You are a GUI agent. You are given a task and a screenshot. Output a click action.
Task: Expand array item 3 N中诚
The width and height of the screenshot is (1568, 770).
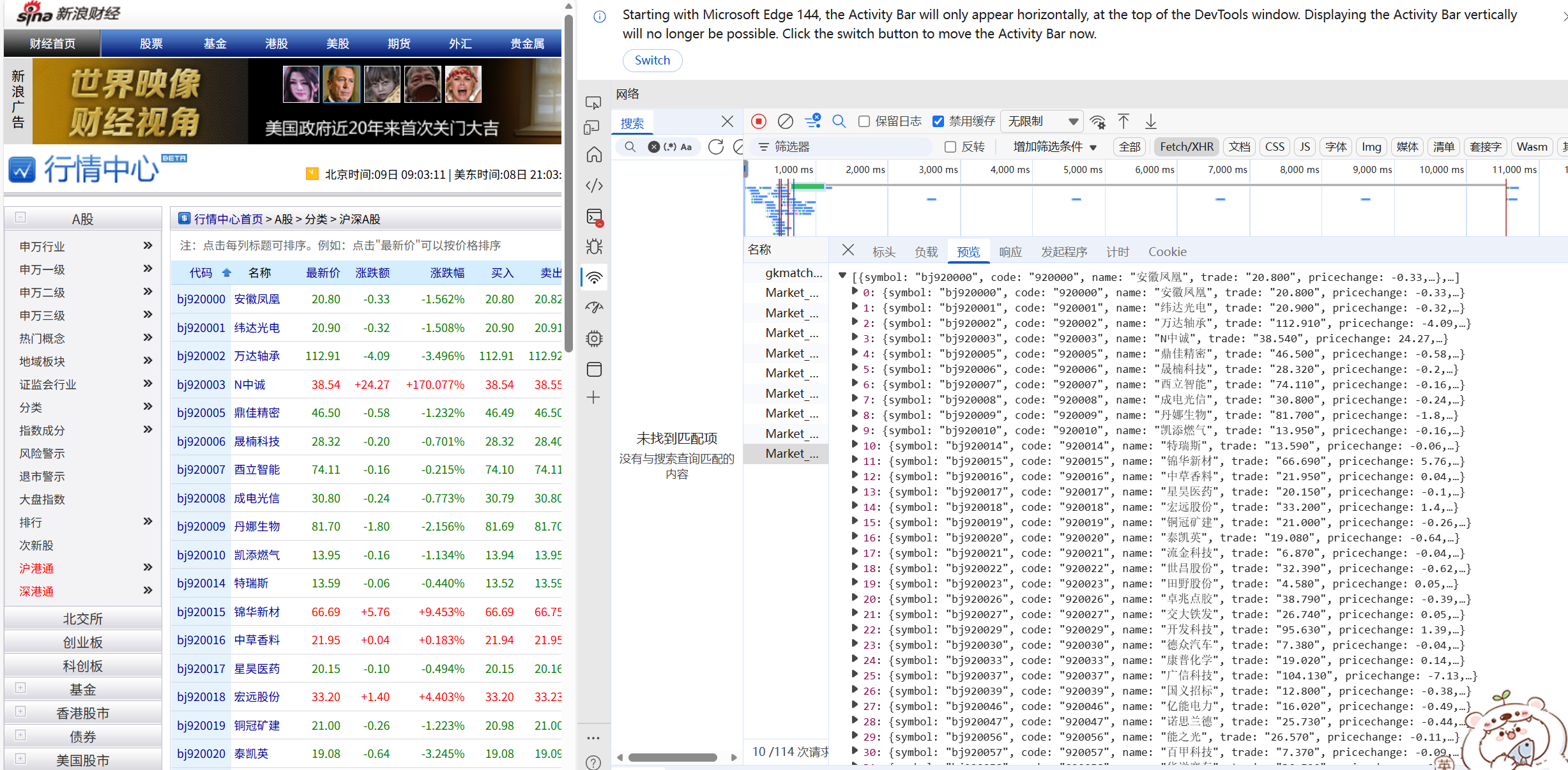click(x=855, y=338)
